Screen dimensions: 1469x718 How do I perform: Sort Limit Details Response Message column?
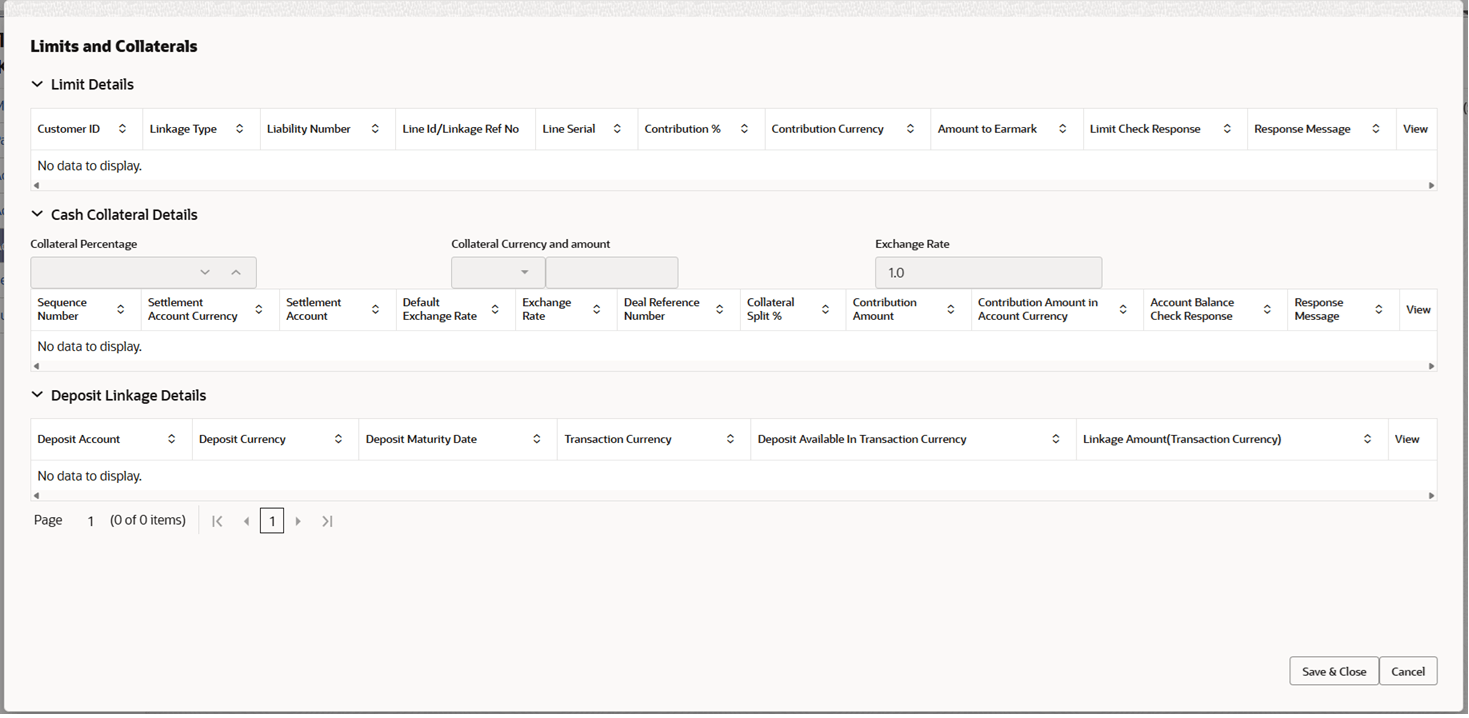(1376, 129)
